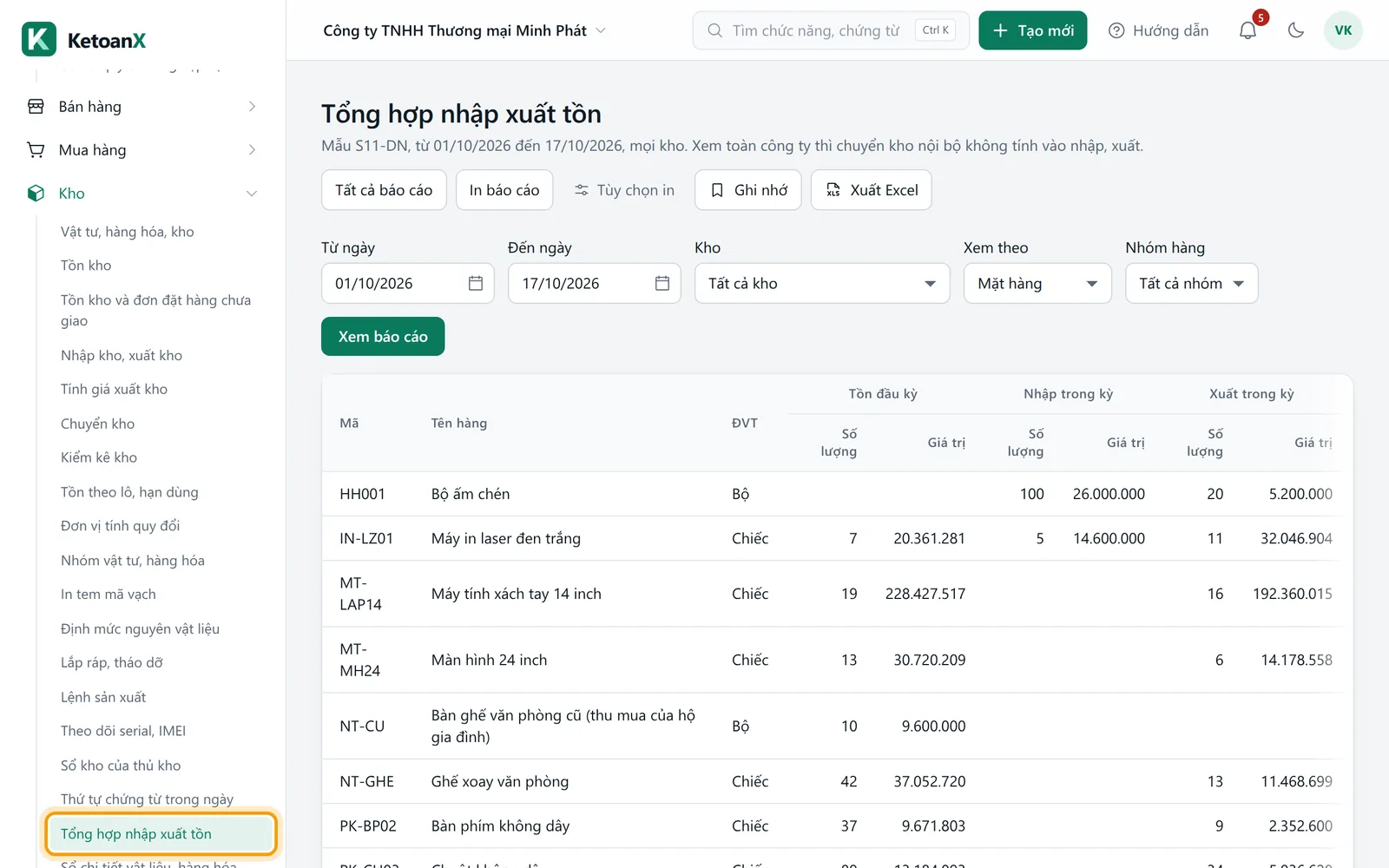Click the search magnifier icon

coord(714,30)
